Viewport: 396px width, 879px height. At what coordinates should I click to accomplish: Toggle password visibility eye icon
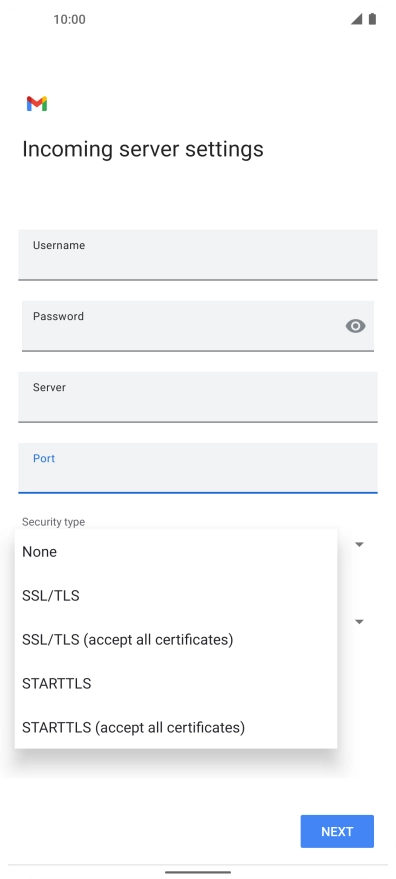[x=356, y=326]
